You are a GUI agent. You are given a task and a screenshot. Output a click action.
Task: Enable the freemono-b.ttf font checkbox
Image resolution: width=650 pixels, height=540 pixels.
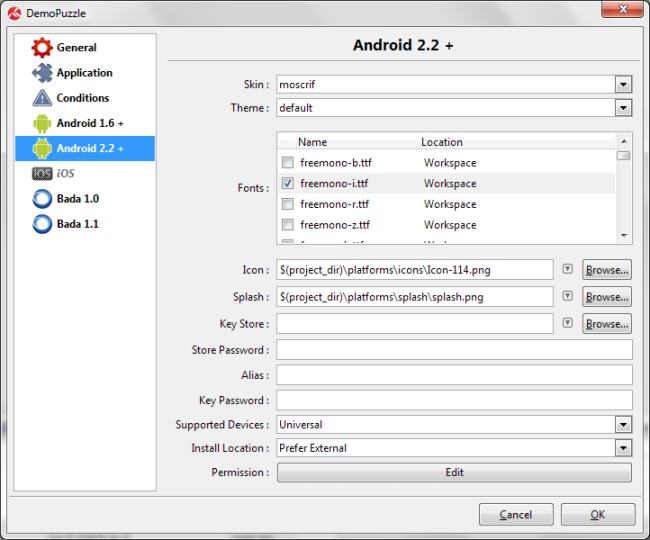tap(288, 162)
